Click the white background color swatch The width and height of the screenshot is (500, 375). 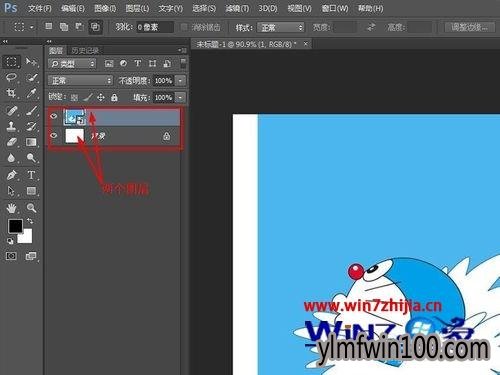click(27, 237)
